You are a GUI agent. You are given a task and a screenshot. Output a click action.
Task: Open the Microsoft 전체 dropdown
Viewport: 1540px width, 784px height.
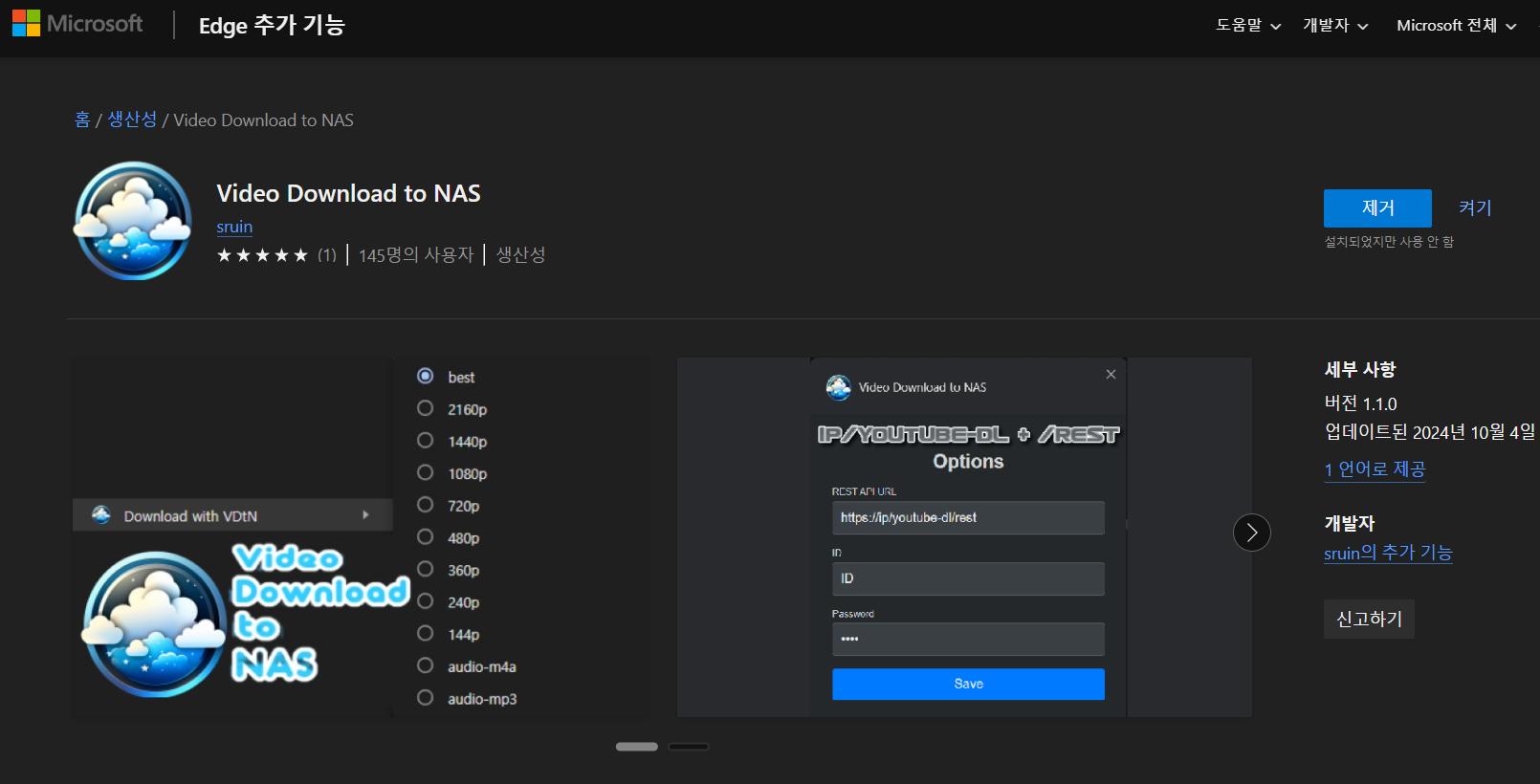pos(1456,26)
